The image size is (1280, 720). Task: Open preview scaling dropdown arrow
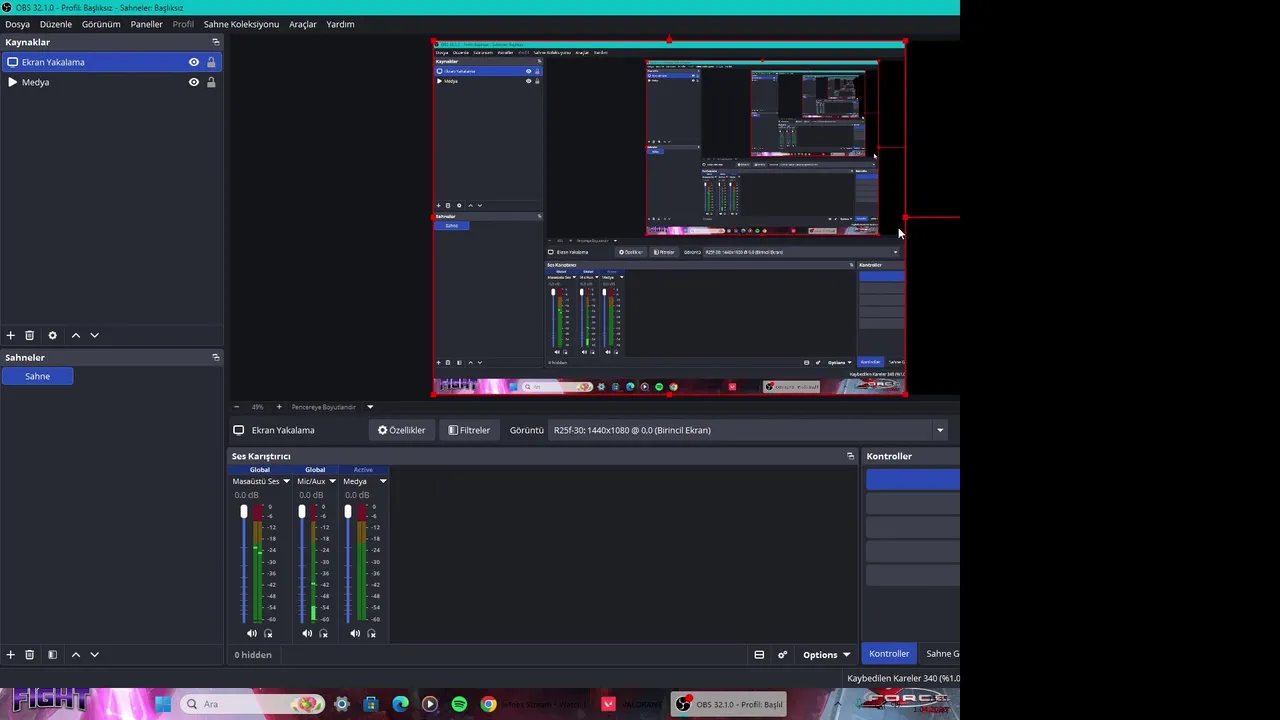pyautogui.click(x=370, y=407)
